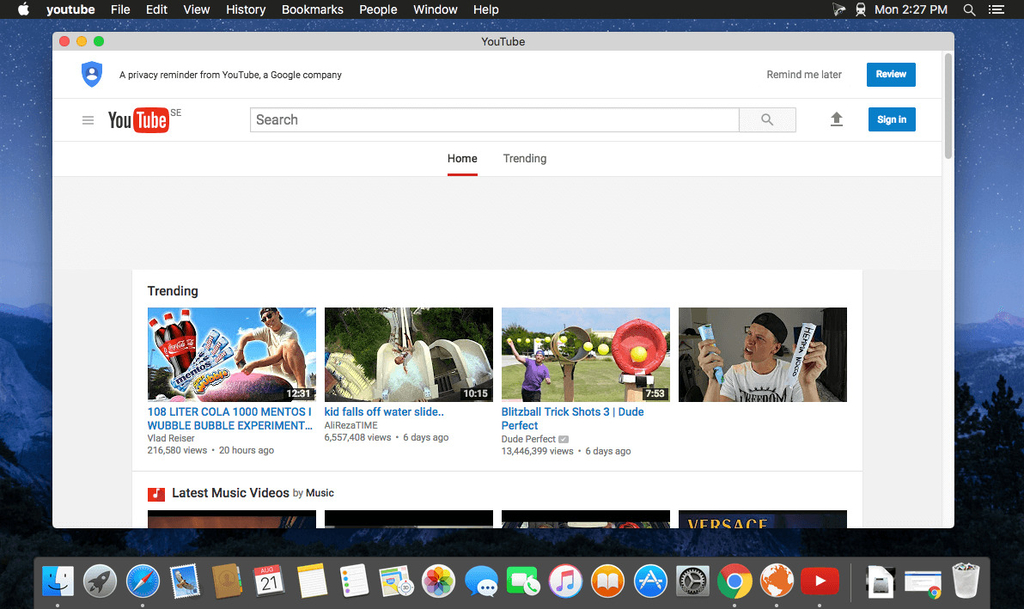Open the YouTube app in dock

point(819,580)
